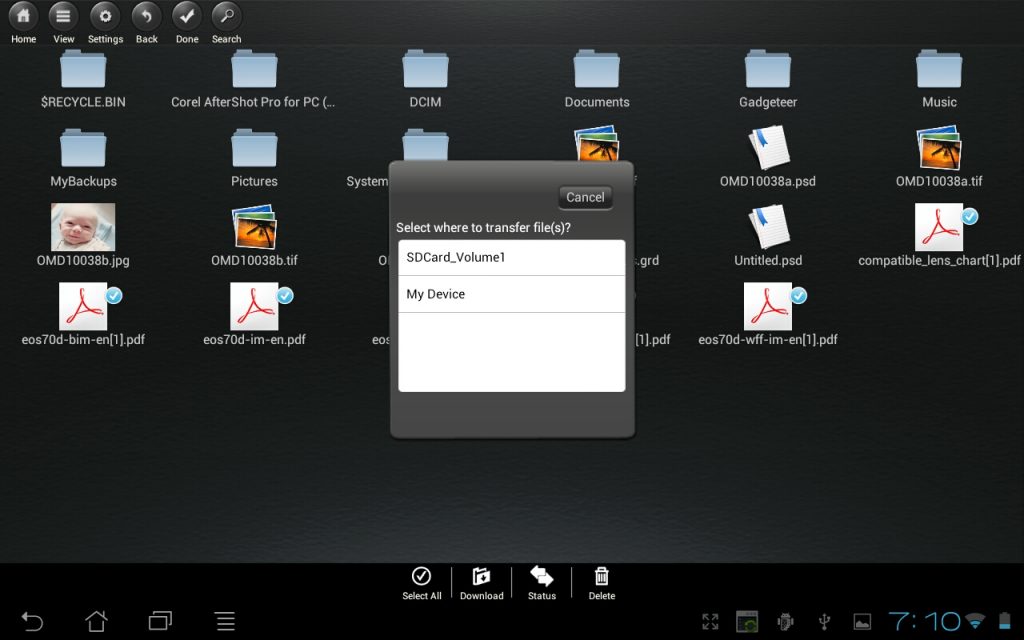Open the View options icon
1024x640 pixels.
(64, 17)
